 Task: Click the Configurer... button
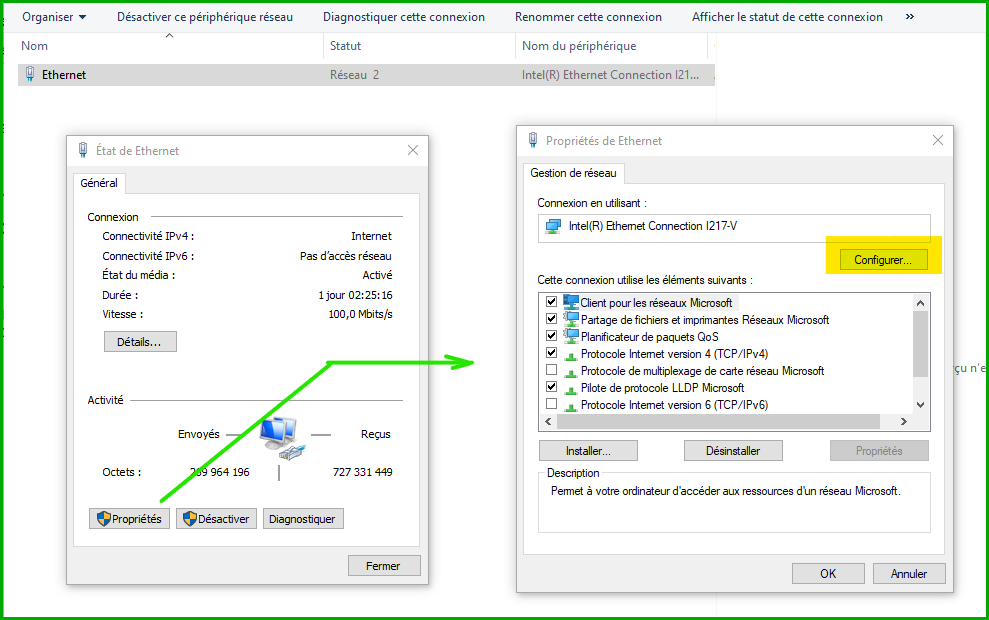883,260
